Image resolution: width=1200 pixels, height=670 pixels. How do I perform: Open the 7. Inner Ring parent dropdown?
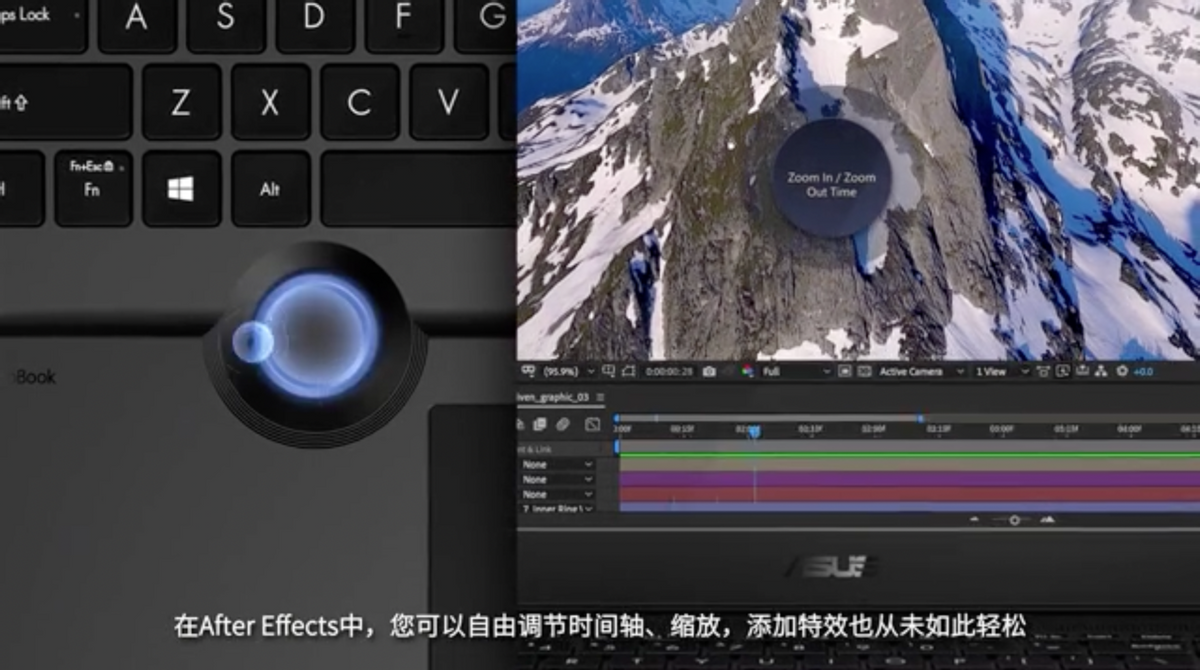pos(557,509)
